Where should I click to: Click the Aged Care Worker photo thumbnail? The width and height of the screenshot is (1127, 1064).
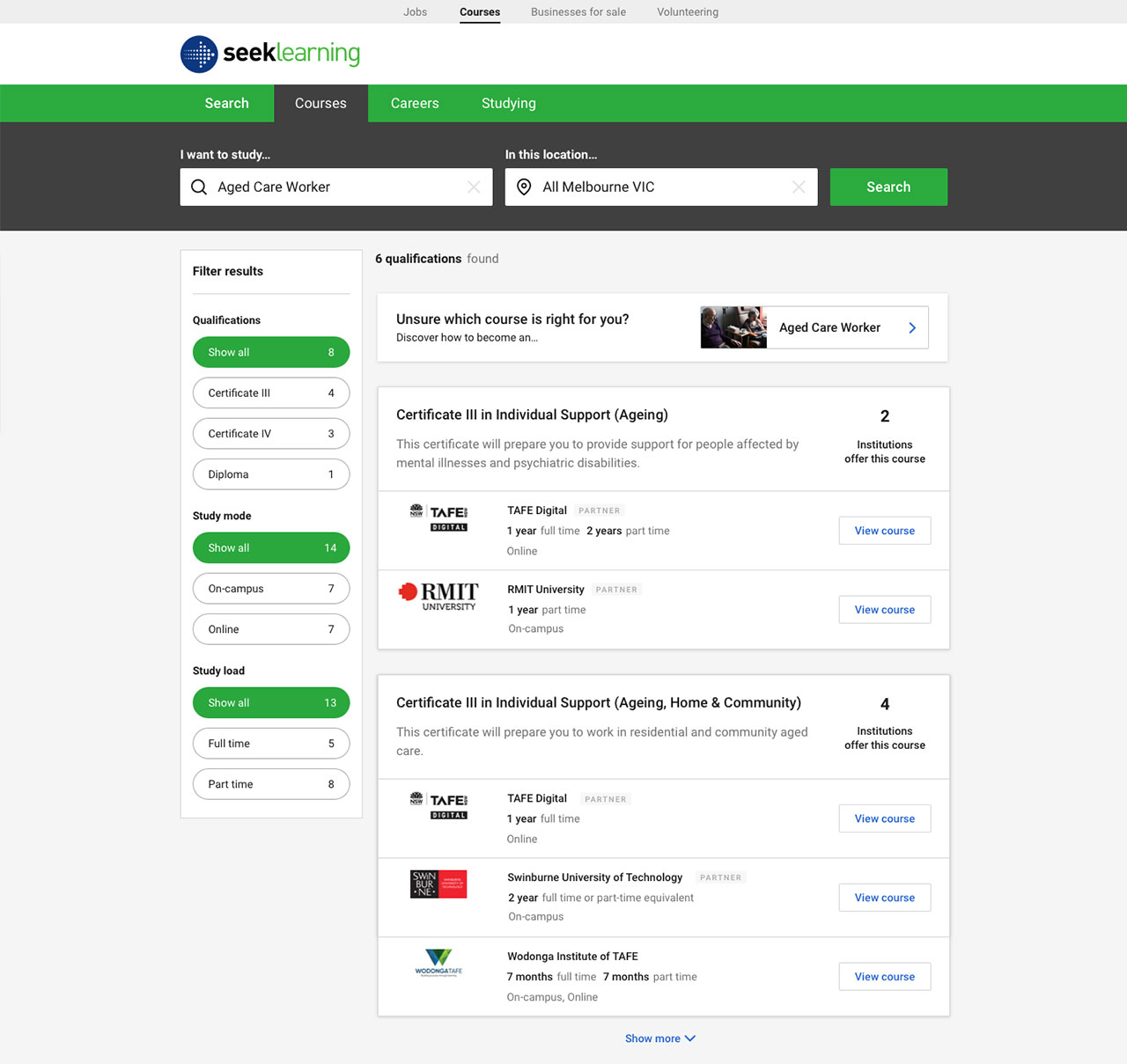tap(733, 327)
